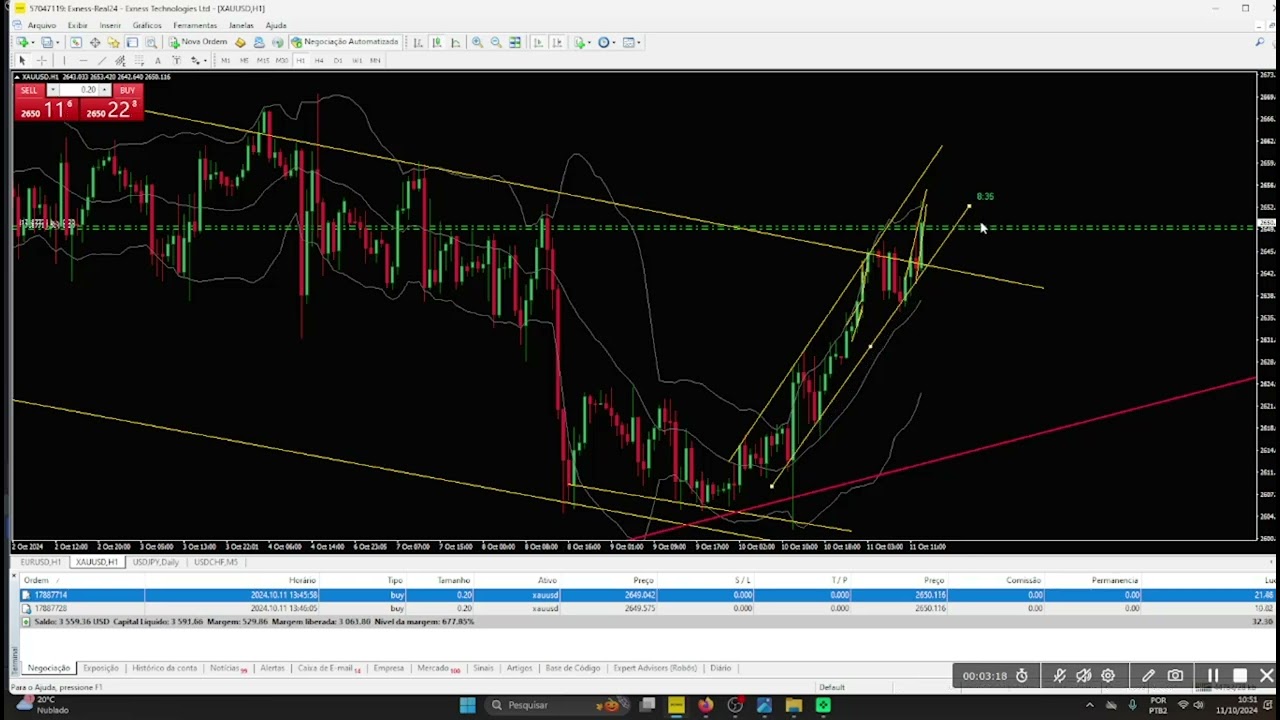Zoom in on the chart
Image resolution: width=1280 pixels, height=720 pixels.
click(477, 42)
